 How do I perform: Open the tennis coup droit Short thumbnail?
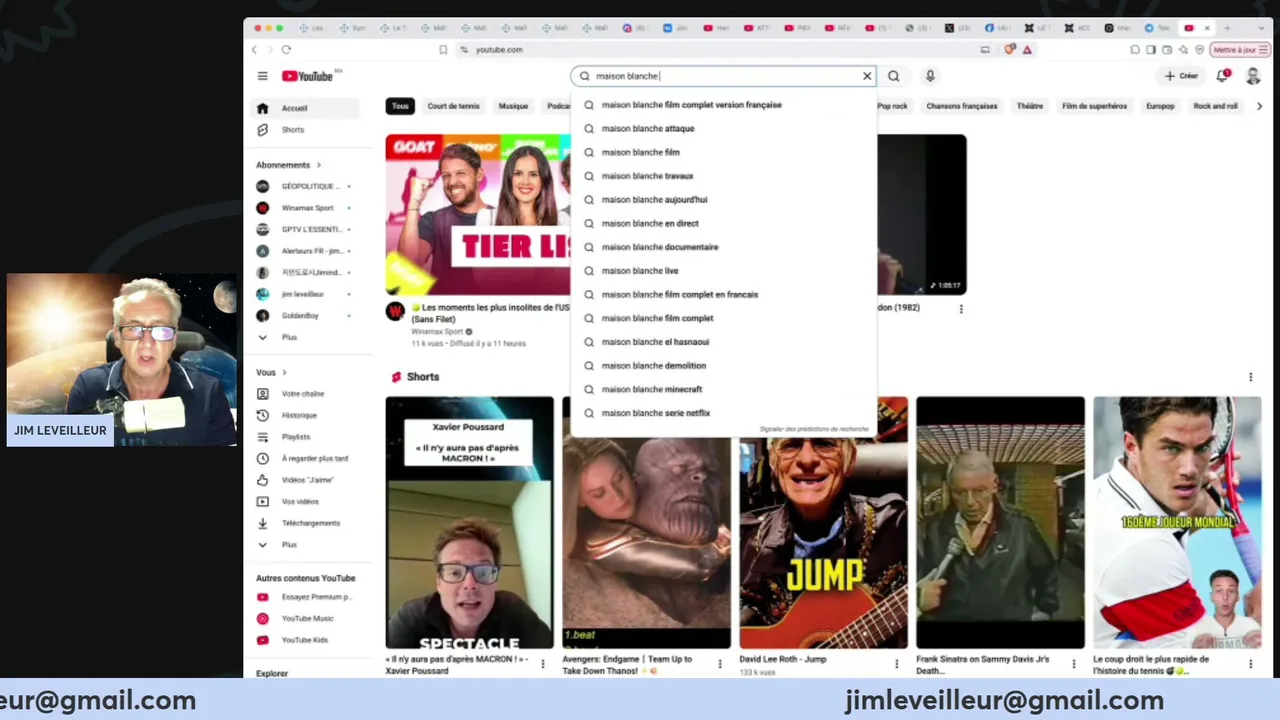1177,523
